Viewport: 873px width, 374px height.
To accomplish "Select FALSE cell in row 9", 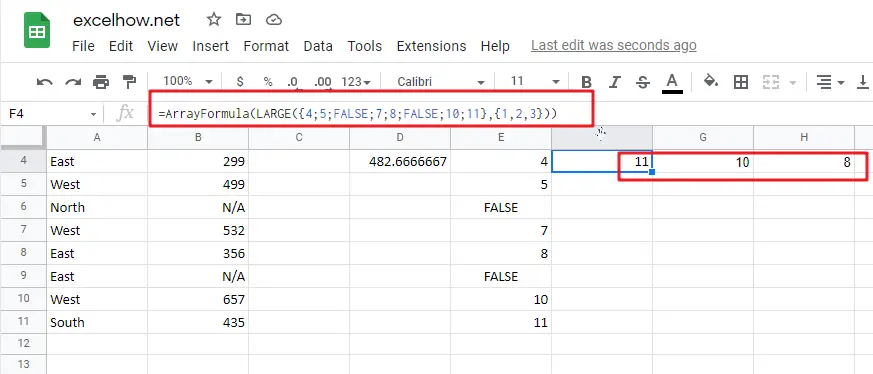I will tap(501, 277).
